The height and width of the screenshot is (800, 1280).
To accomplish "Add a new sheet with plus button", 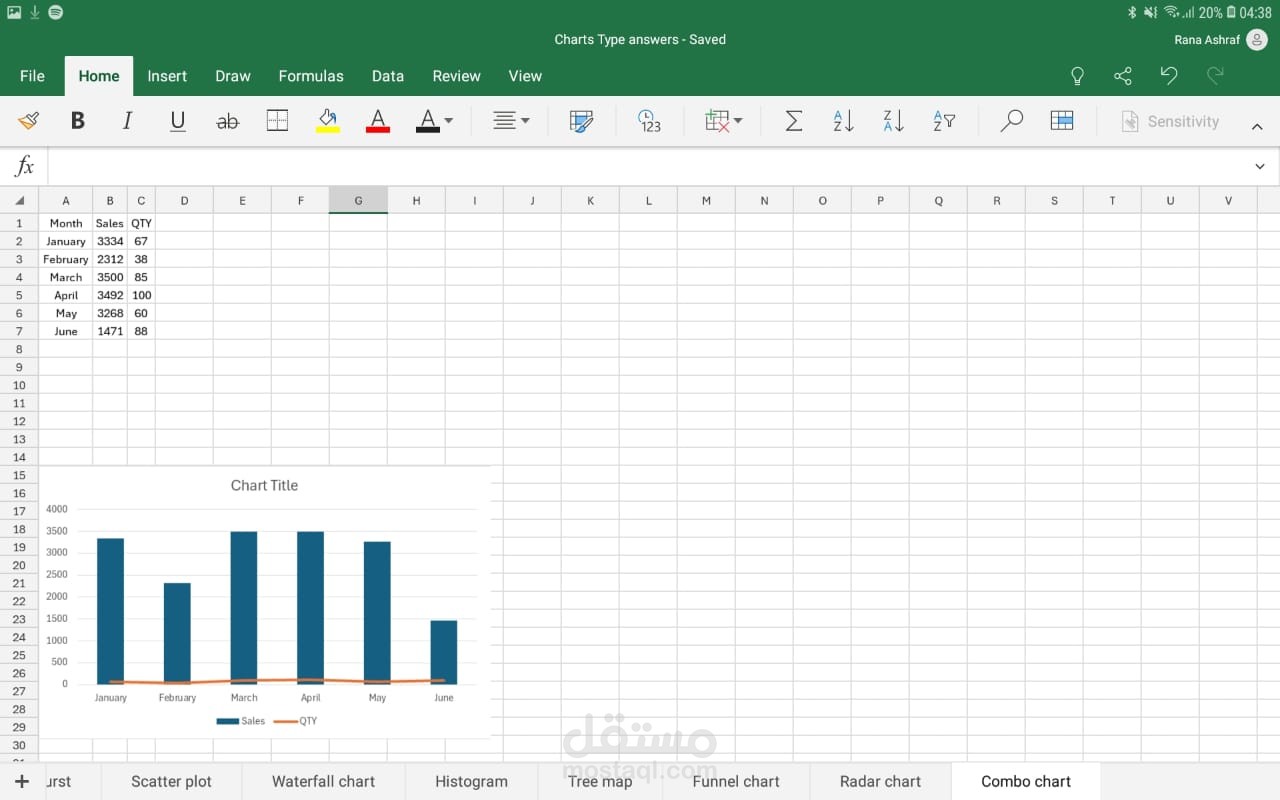I will [22, 781].
